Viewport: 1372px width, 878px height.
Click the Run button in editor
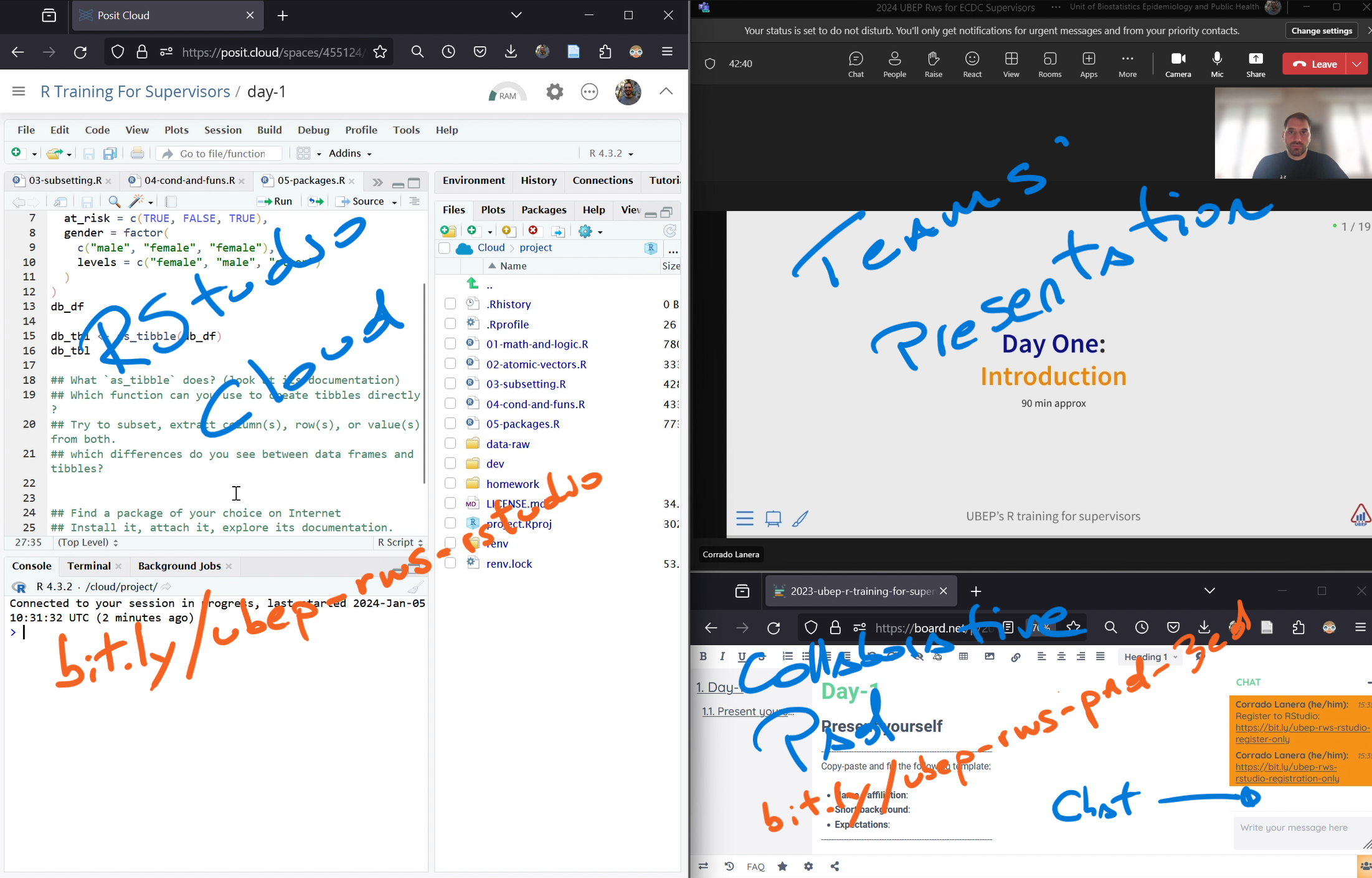tap(275, 201)
